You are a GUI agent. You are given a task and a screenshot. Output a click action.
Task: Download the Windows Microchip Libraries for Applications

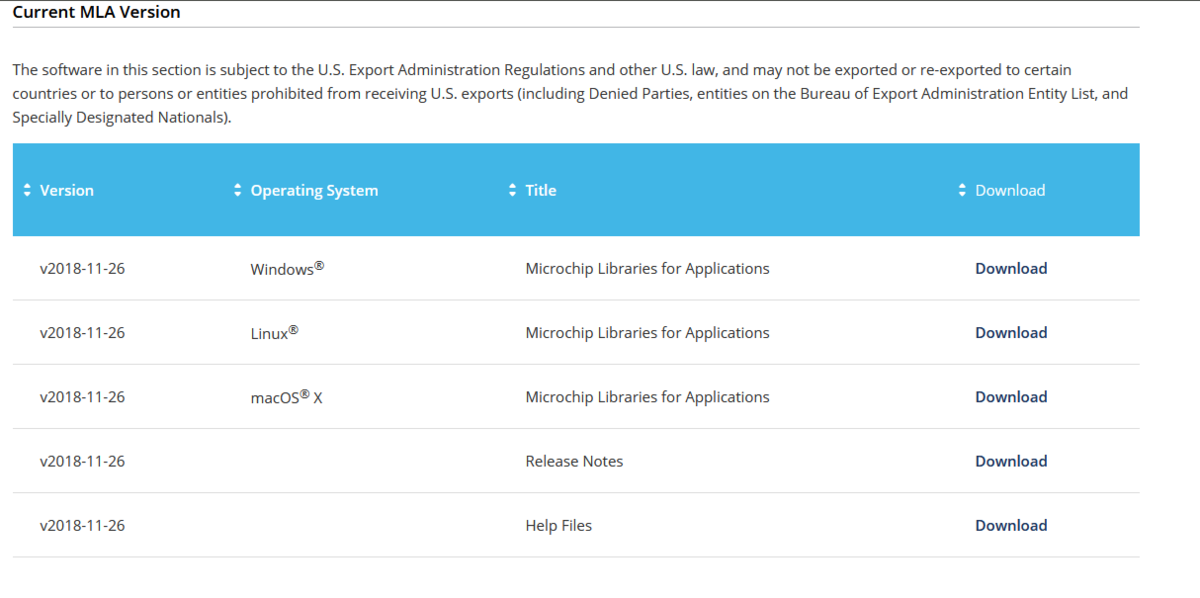(1011, 268)
